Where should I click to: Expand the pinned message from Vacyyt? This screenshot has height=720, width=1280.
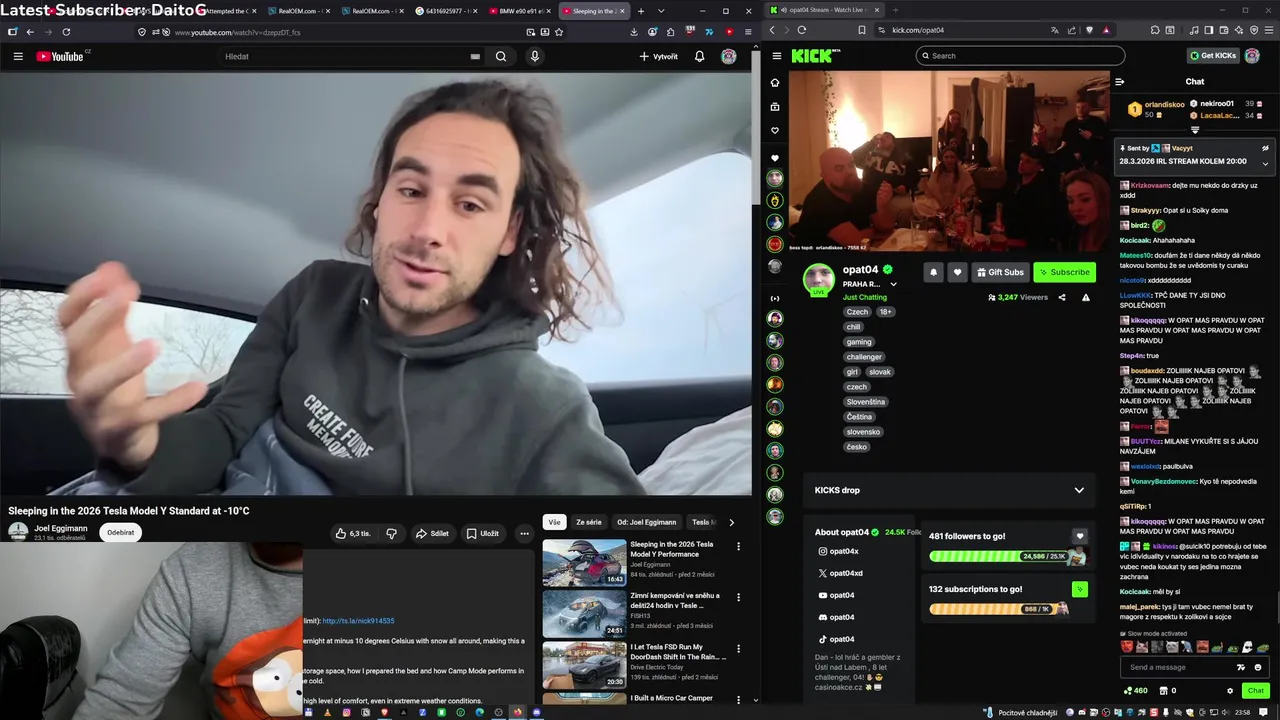click(1265, 162)
